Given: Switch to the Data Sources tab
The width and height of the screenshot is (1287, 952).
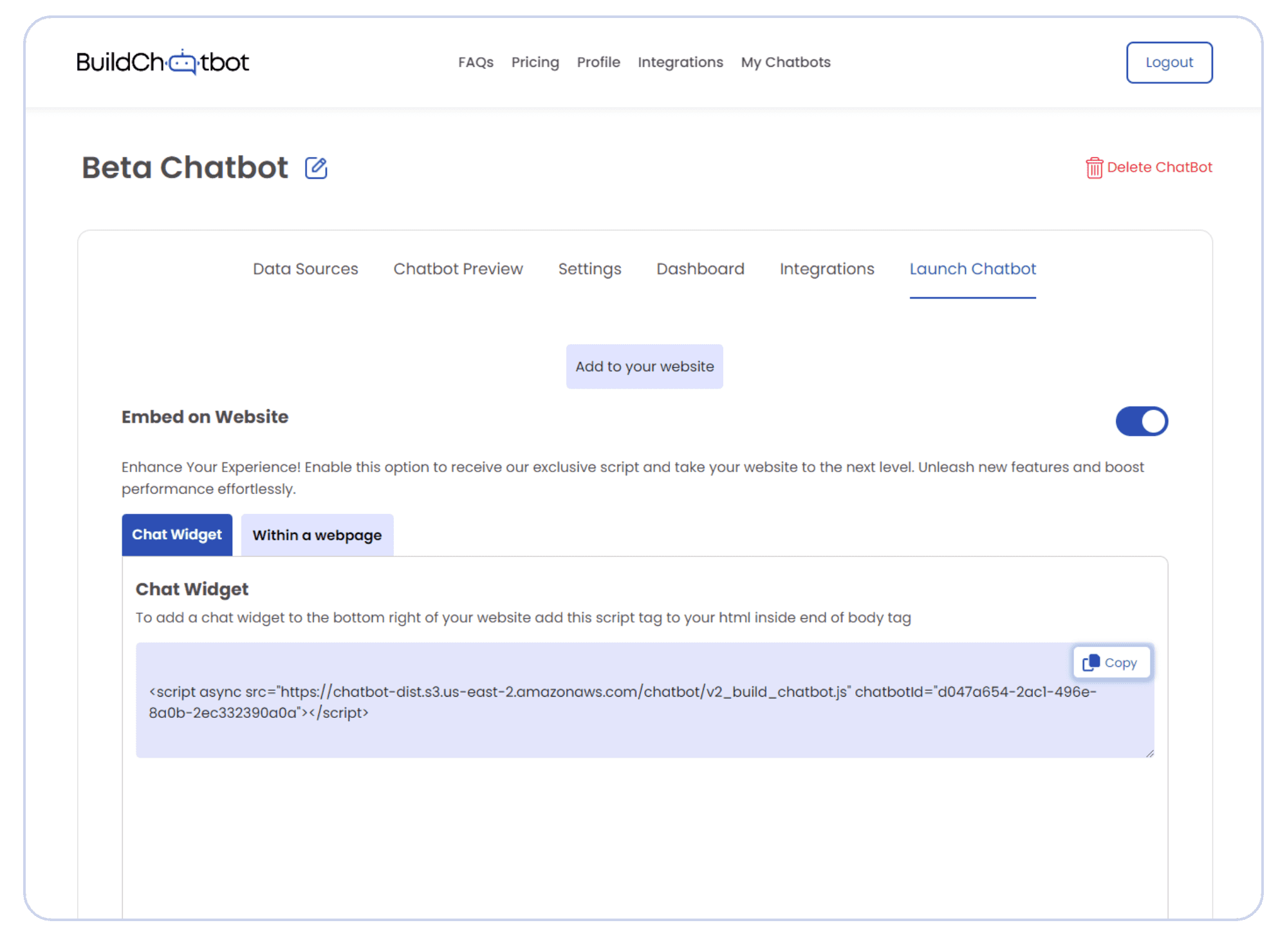Looking at the screenshot, I should tap(306, 269).
